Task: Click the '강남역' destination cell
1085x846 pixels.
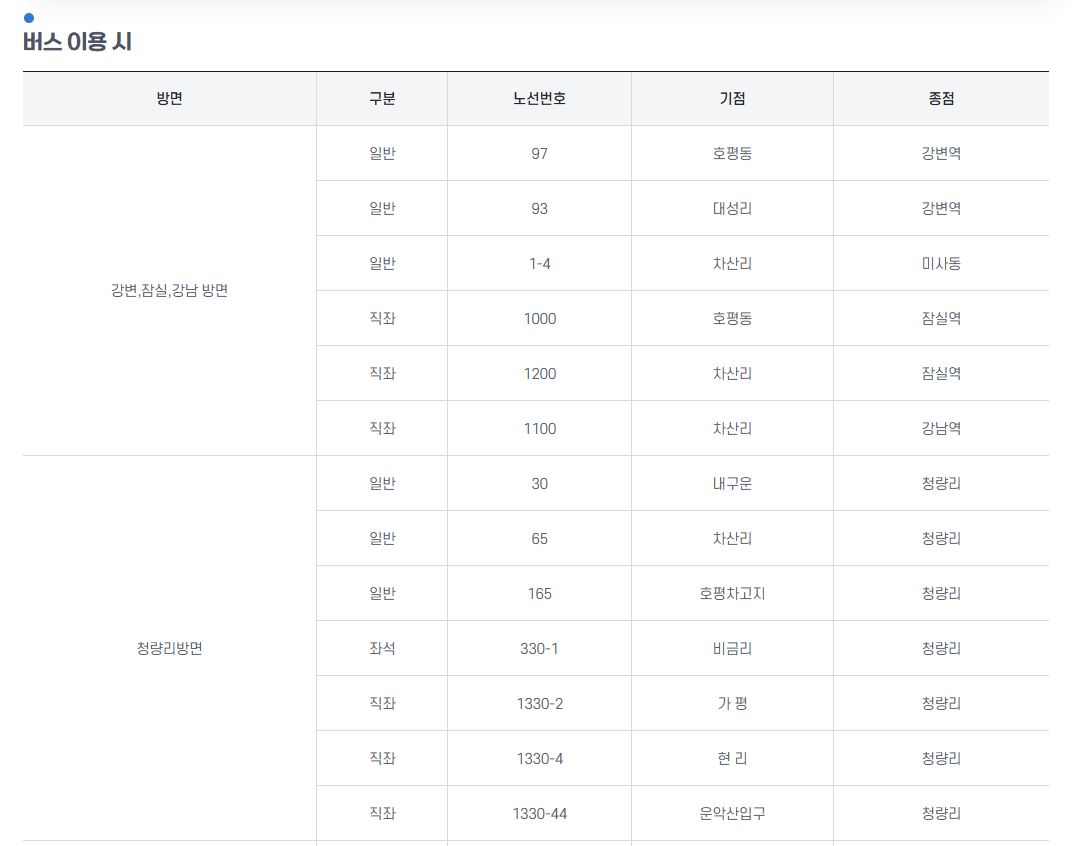Action: coord(941,429)
